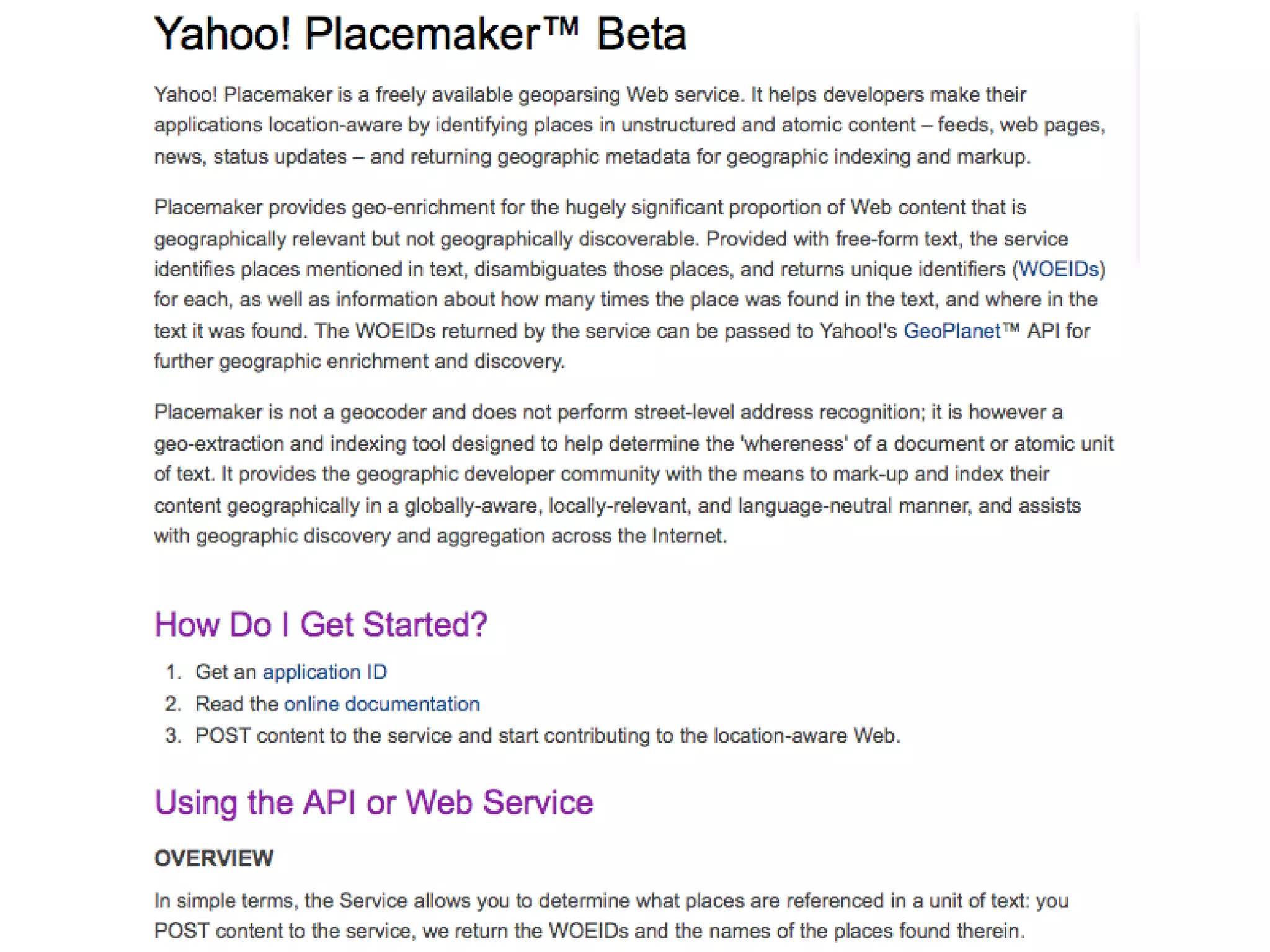Open the online documentation link
Image resolution: width=1270 pixels, height=952 pixels.
[382, 704]
